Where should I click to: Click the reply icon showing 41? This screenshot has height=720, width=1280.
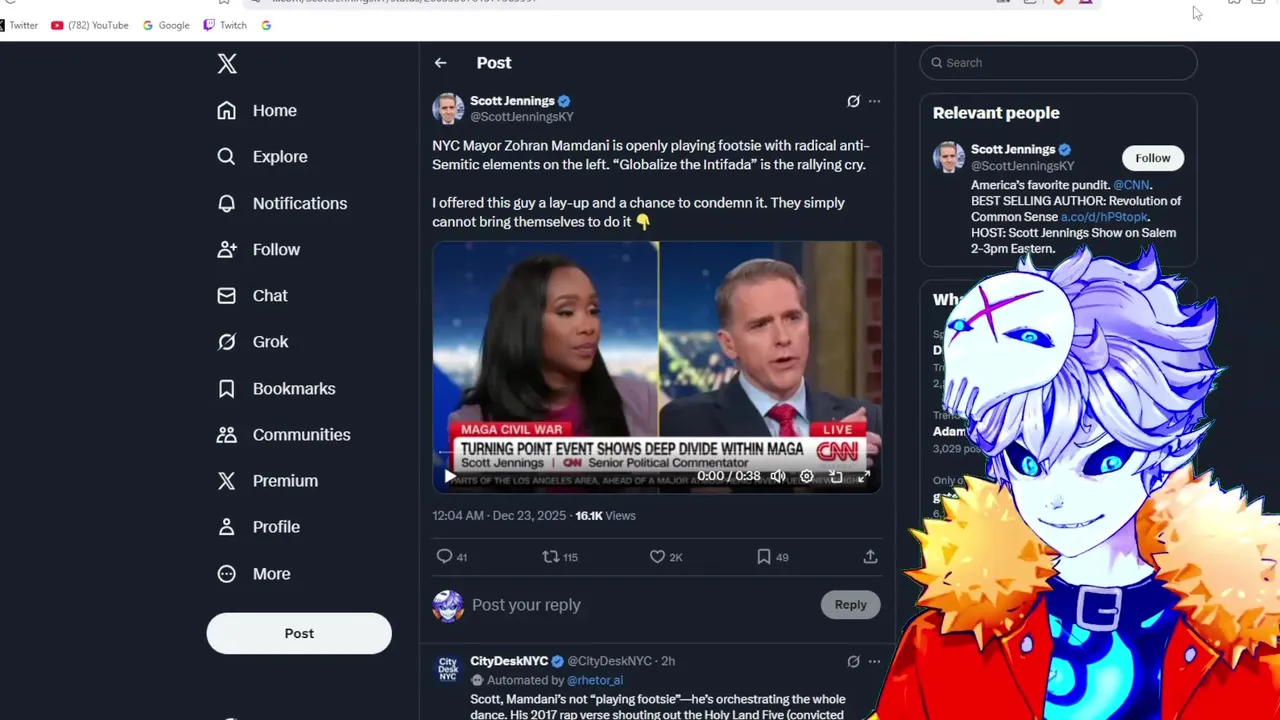tap(452, 557)
